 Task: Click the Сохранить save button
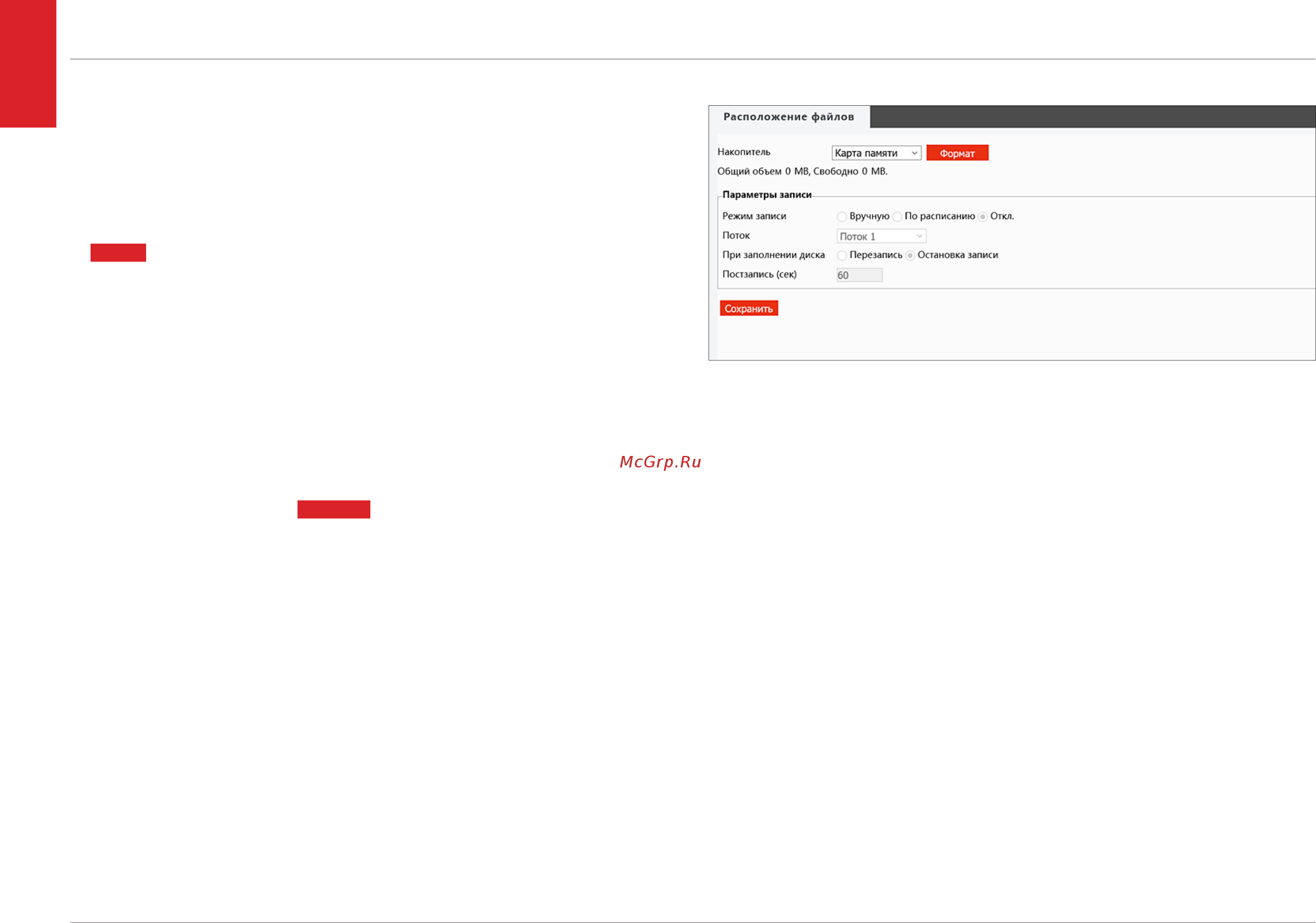749,309
